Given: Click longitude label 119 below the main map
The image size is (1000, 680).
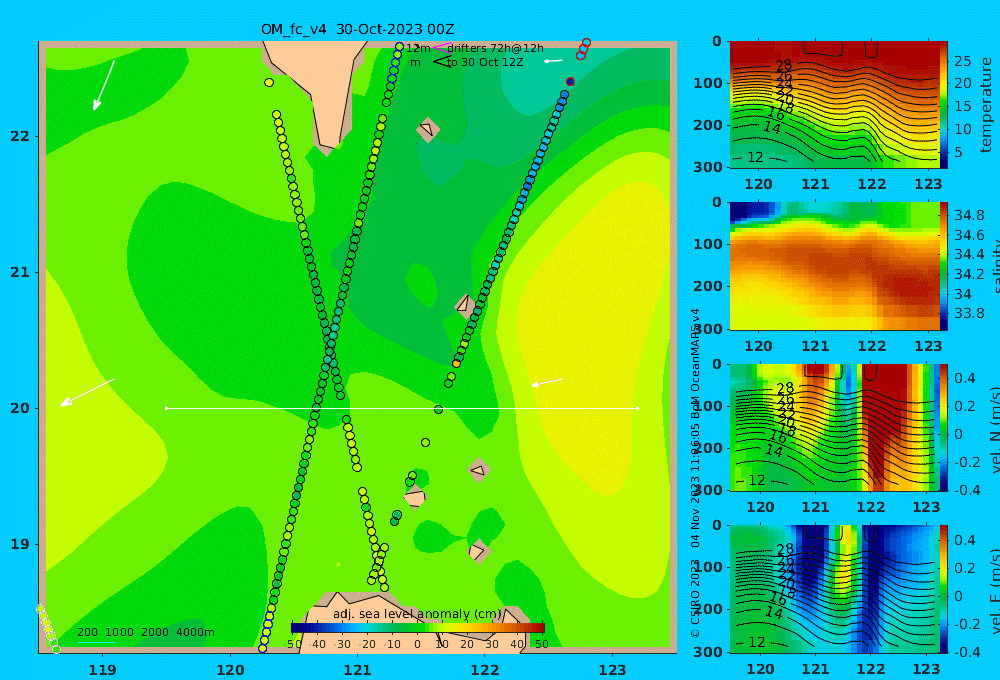Looking at the screenshot, I should pos(102,670).
